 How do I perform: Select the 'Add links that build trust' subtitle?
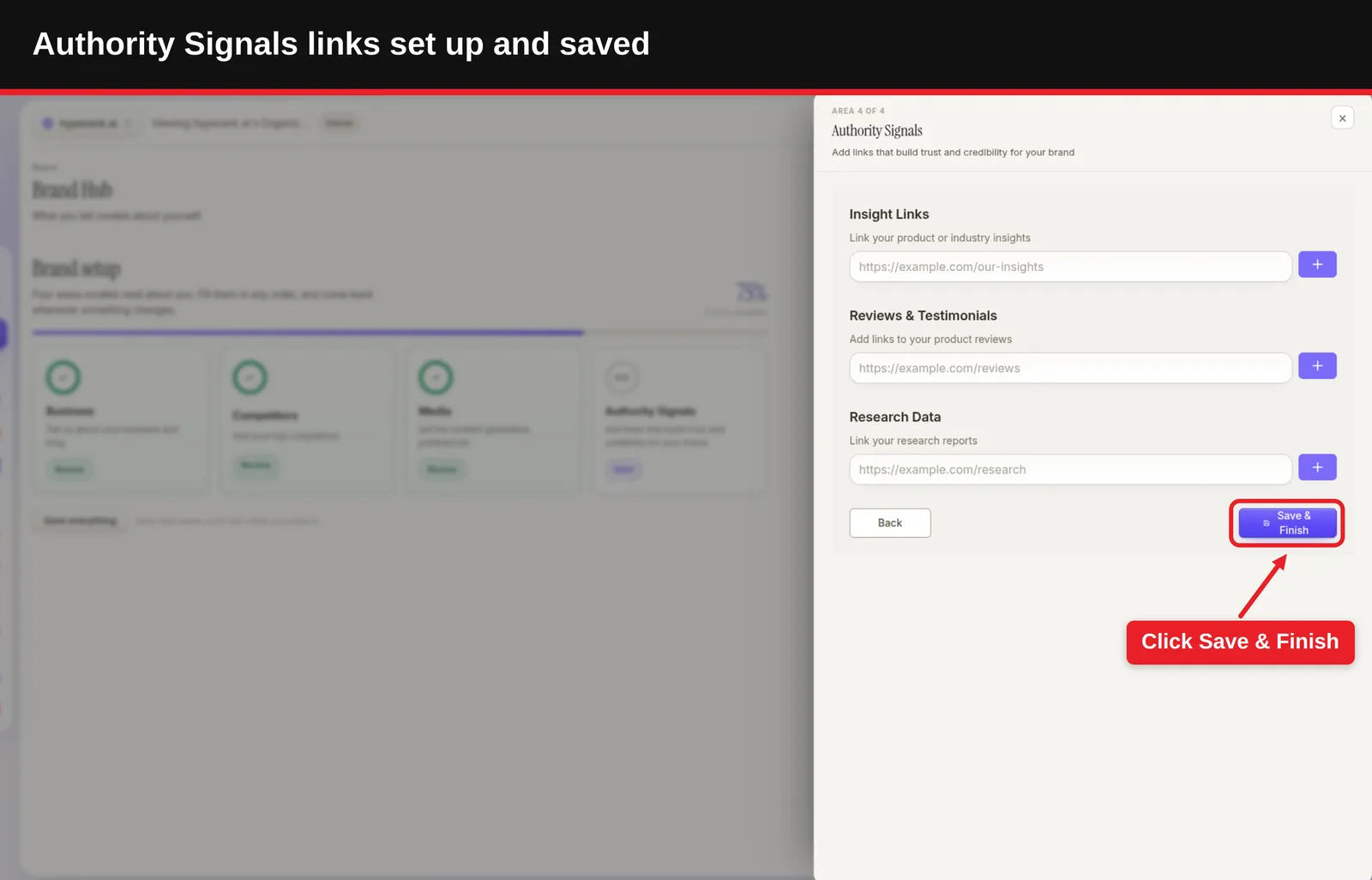click(953, 153)
